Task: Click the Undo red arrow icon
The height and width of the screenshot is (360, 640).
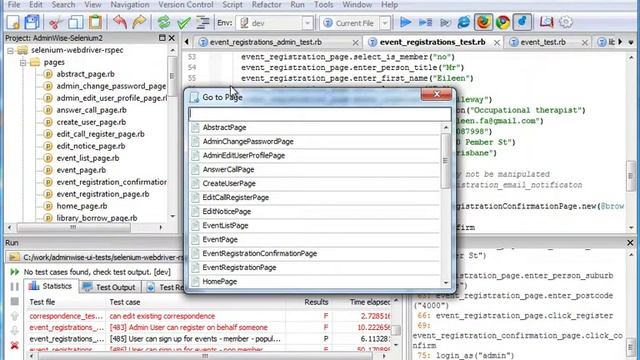Action: (120, 22)
